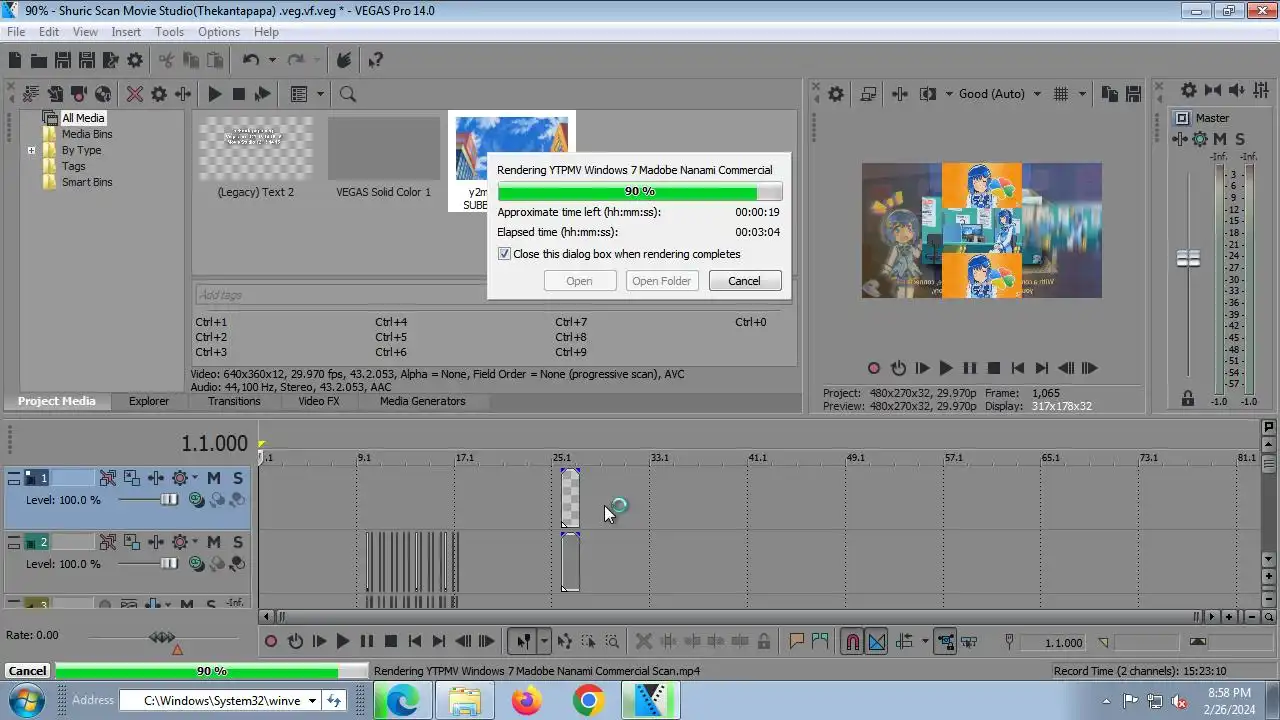Click the Undo arrow icon
Screen dimensions: 1280x720
point(251,60)
